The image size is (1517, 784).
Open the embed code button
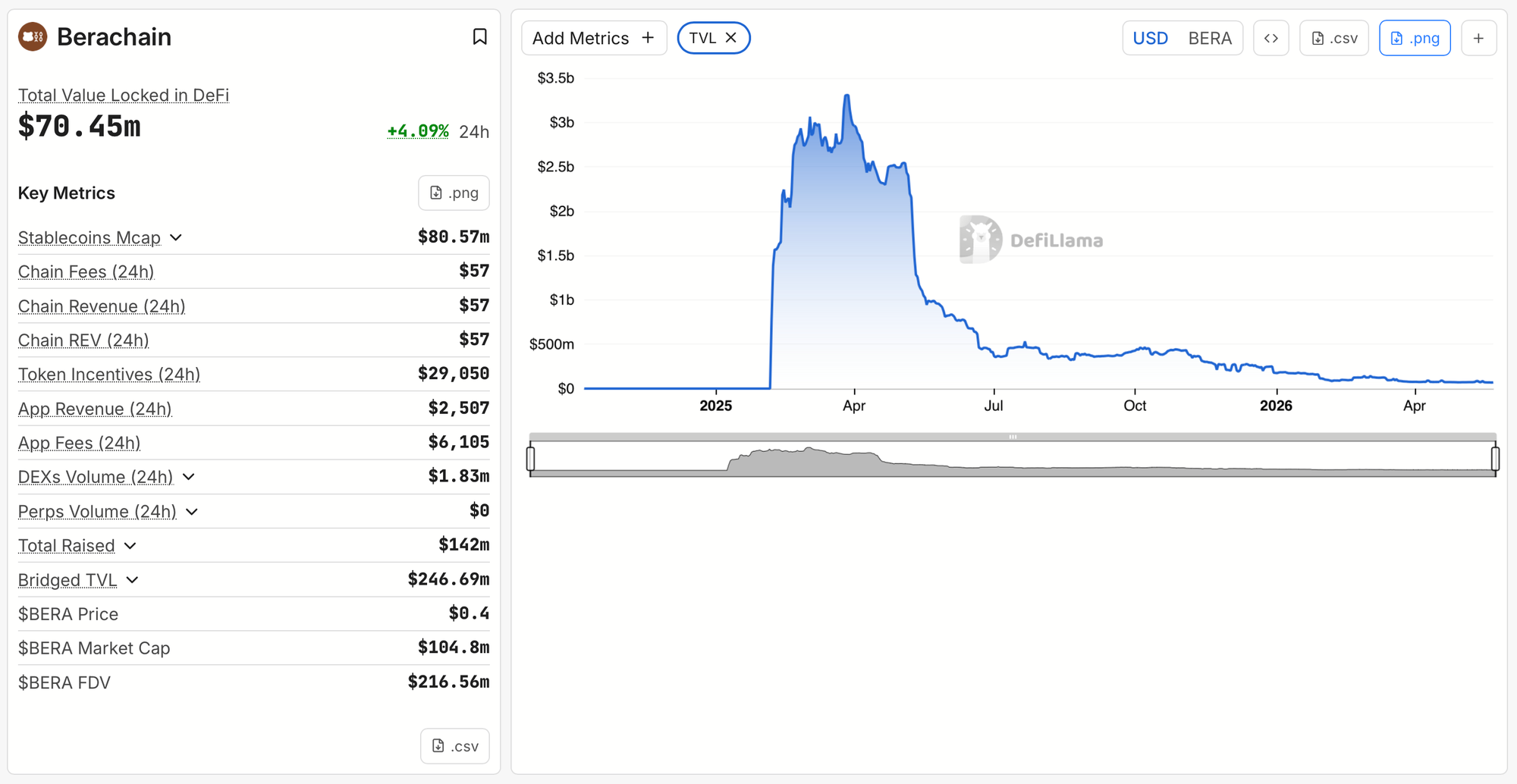coord(1271,38)
